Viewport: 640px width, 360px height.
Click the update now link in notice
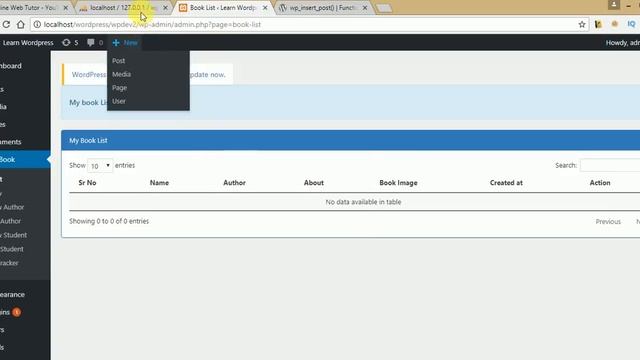207,75
